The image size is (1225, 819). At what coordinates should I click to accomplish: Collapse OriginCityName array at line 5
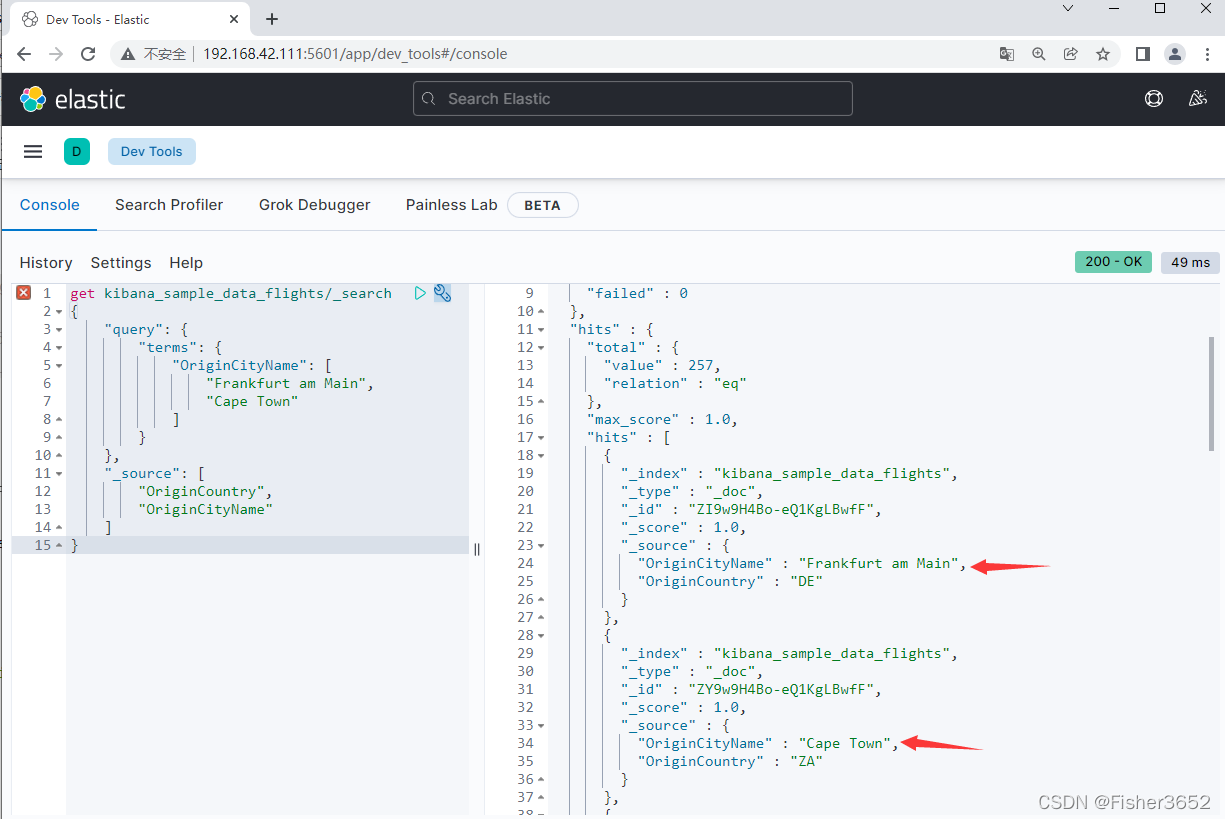(59, 366)
